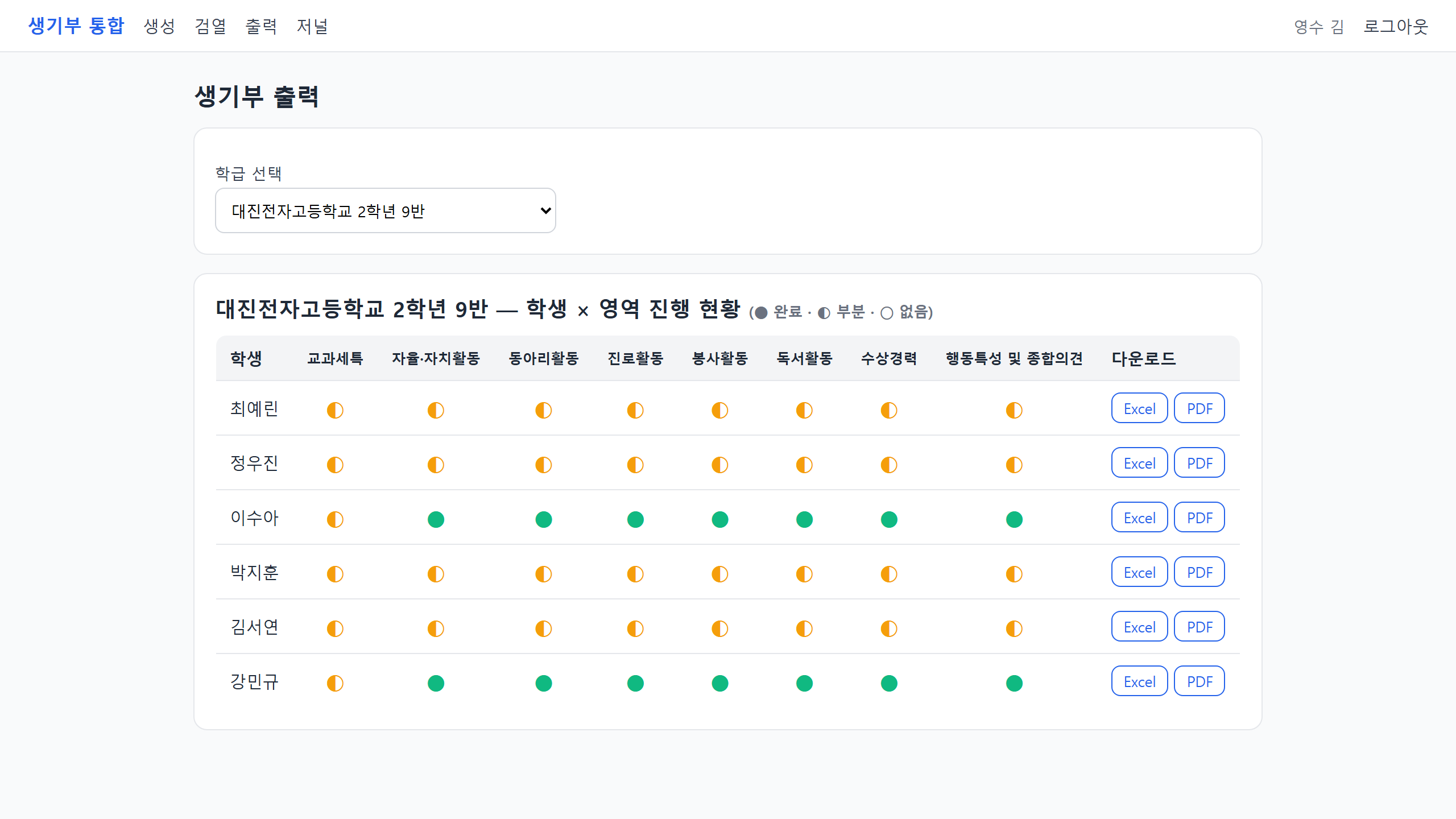Viewport: 1456px width, 819px height.
Task: Click 강민규 동아리활동 complete status icon
Action: [x=544, y=683]
